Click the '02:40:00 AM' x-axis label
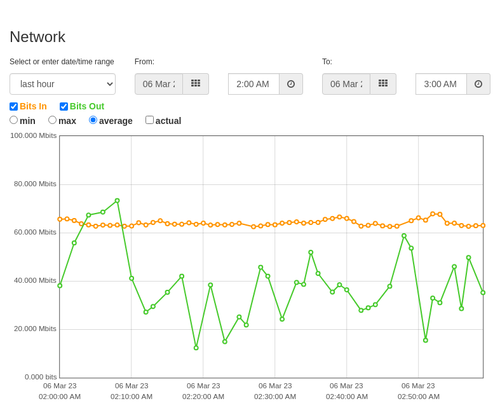500x403 pixels. 347,397
